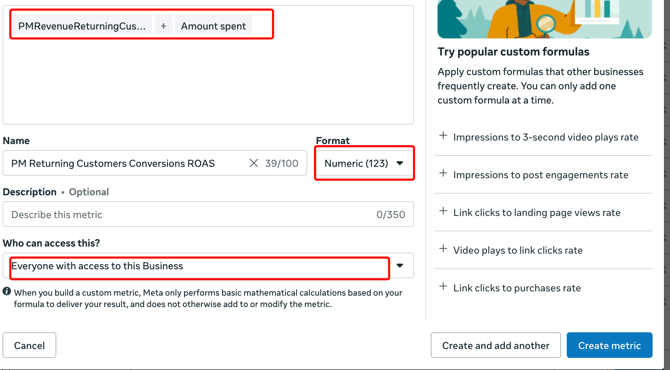Image resolution: width=670 pixels, height=370 pixels.
Task: Click the info icon beside the Meta disclaimer
Action: 7,291
